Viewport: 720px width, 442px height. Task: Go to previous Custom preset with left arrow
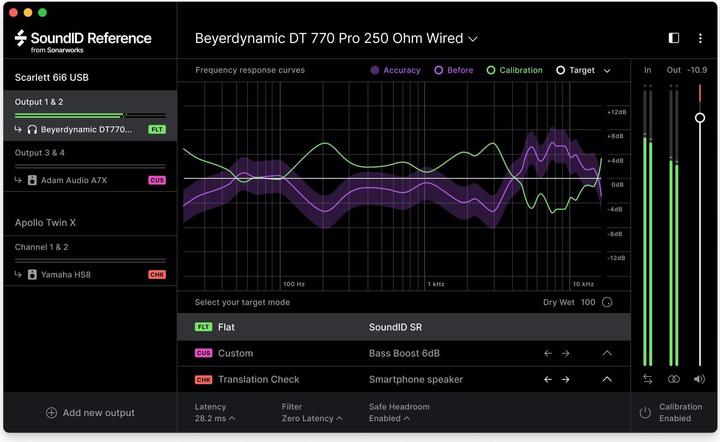(x=548, y=353)
